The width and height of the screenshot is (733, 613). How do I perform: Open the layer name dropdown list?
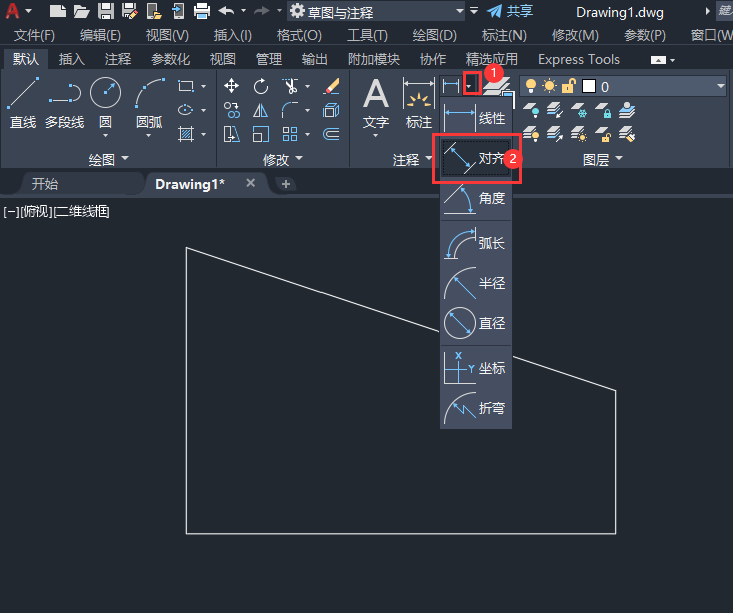(720, 87)
